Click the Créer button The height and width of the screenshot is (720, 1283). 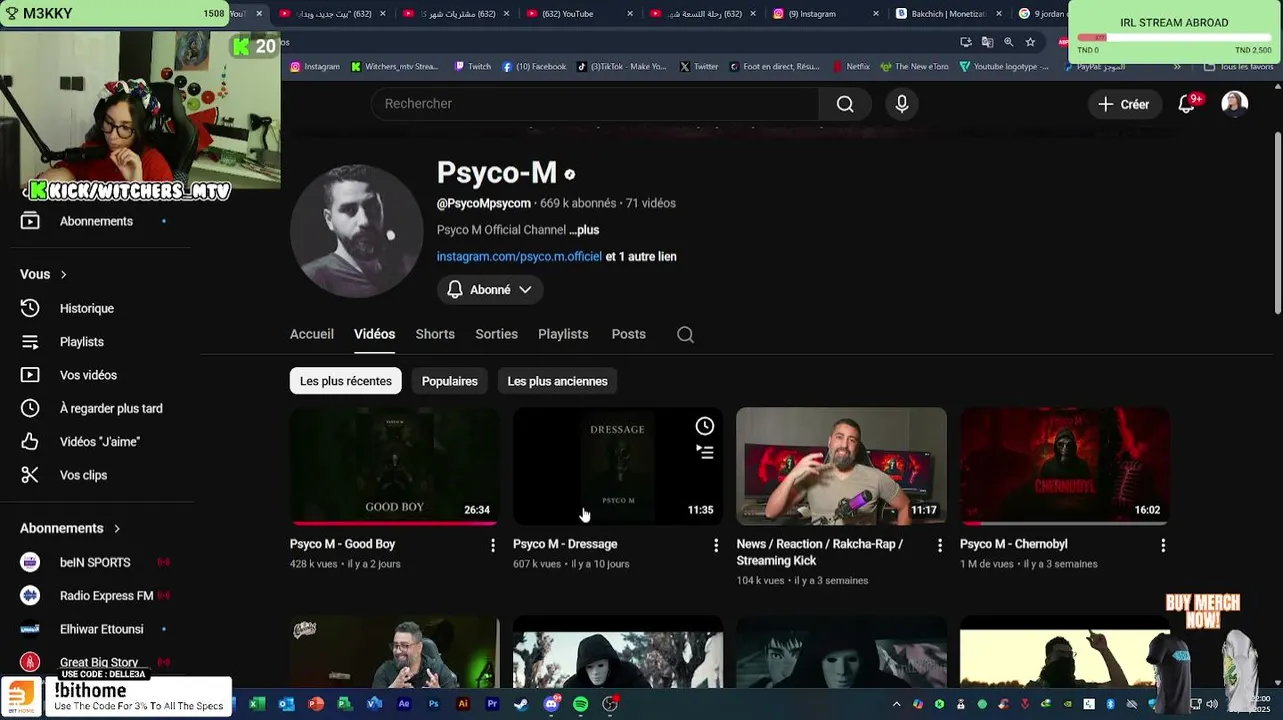1124,104
